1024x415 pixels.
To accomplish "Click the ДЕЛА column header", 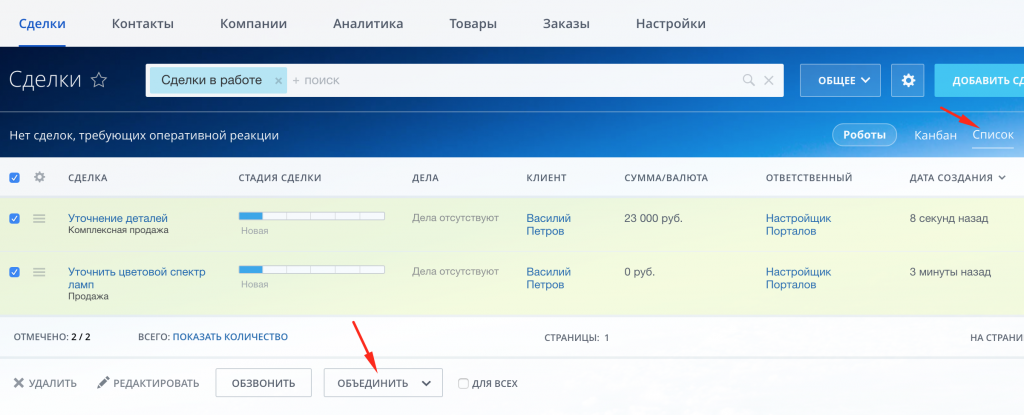I will point(425,178).
